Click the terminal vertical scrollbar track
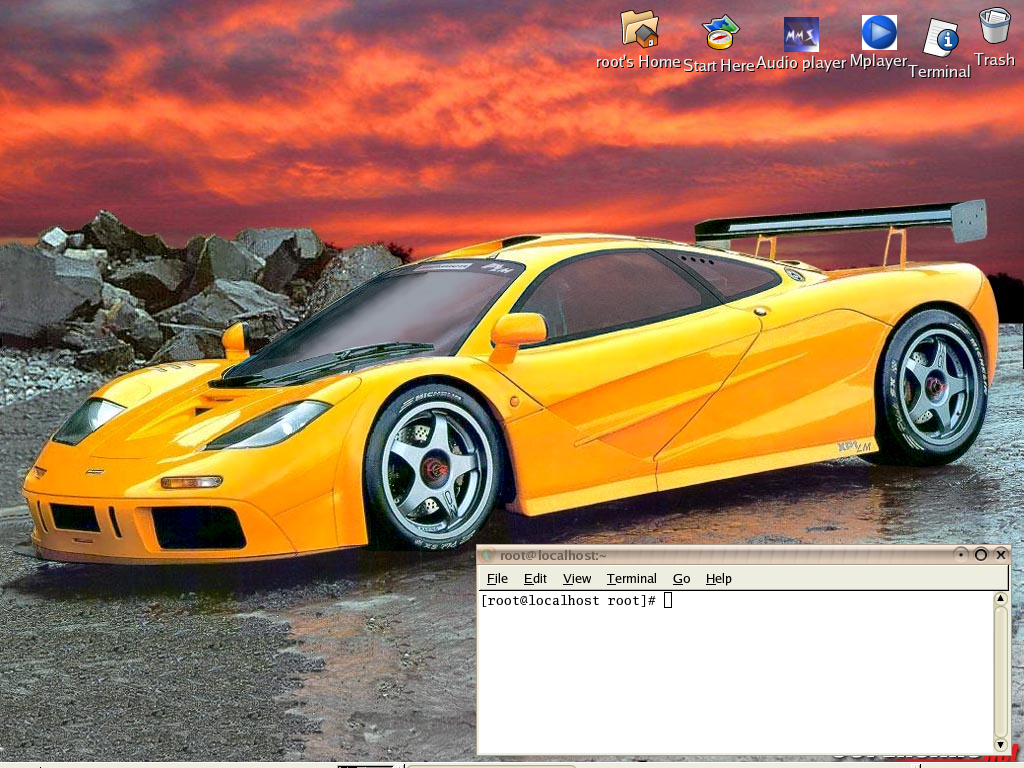Viewport: 1024px width, 768px height. tap(1000, 671)
